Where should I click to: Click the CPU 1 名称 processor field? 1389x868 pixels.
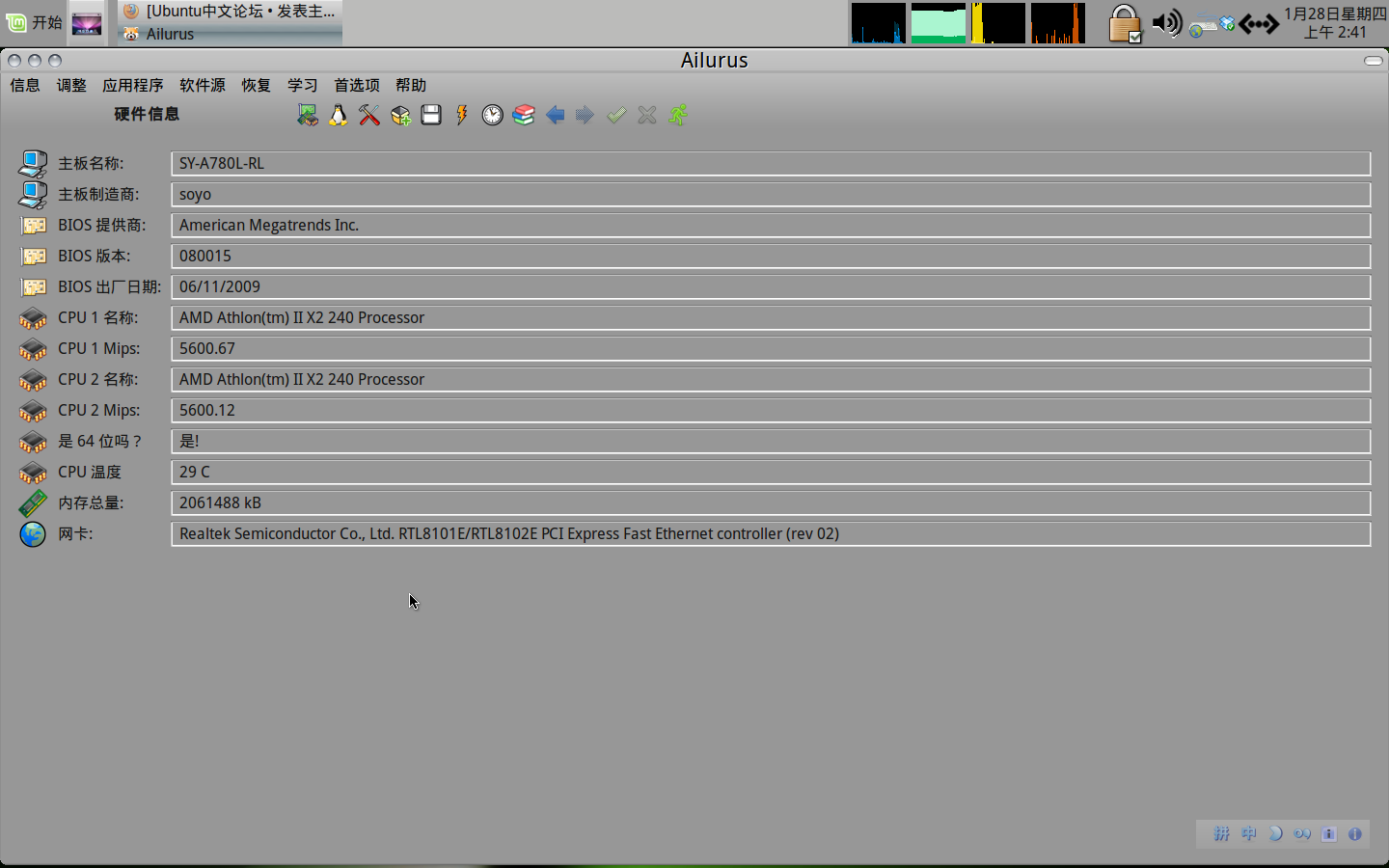click(x=771, y=317)
